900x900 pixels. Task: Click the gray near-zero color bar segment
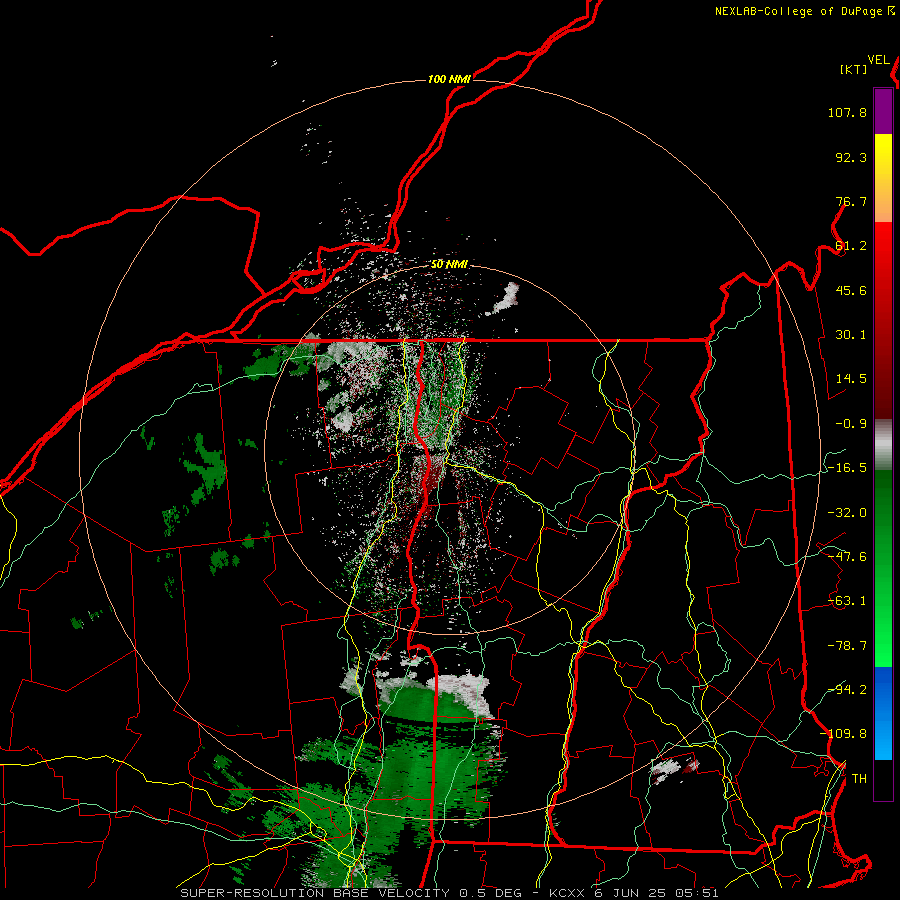point(883,445)
